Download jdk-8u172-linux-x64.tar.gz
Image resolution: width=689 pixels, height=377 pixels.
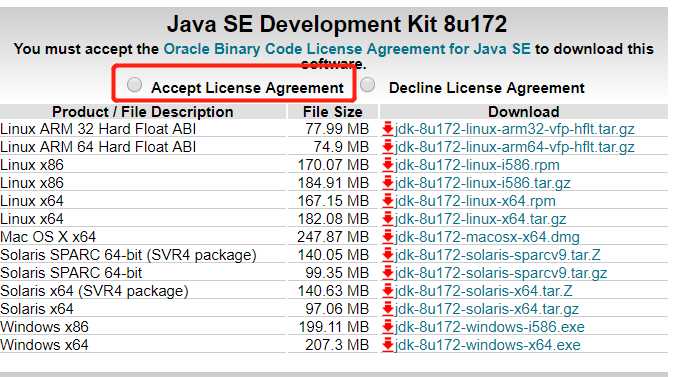pyautogui.click(x=480, y=219)
